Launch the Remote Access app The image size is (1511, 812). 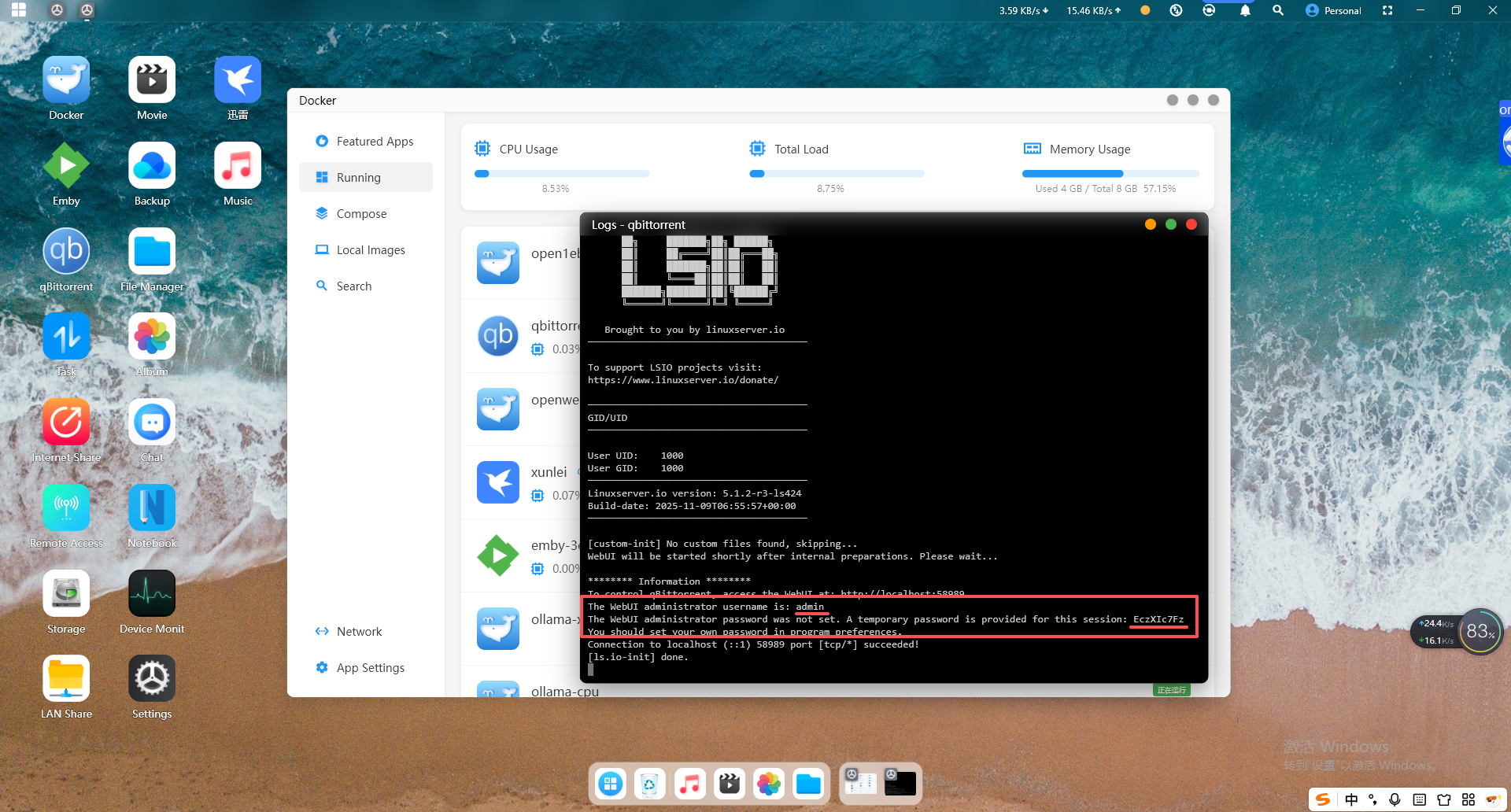click(x=66, y=508)
